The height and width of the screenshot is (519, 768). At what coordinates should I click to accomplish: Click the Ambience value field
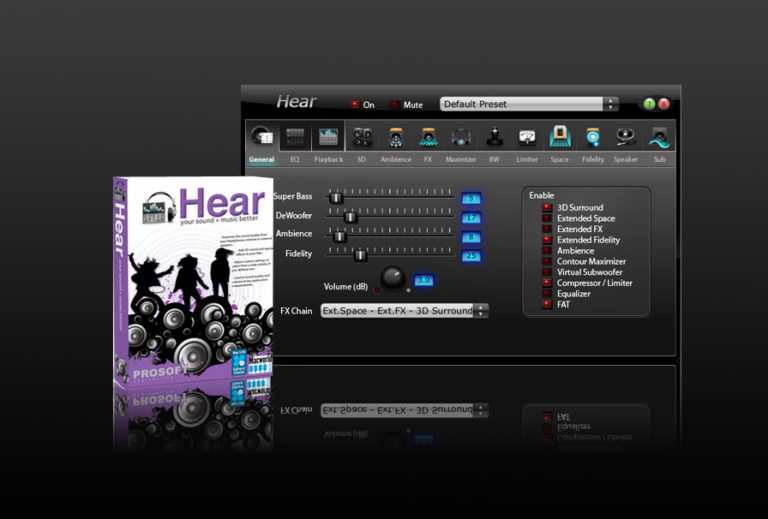click(x=471, y=237)
